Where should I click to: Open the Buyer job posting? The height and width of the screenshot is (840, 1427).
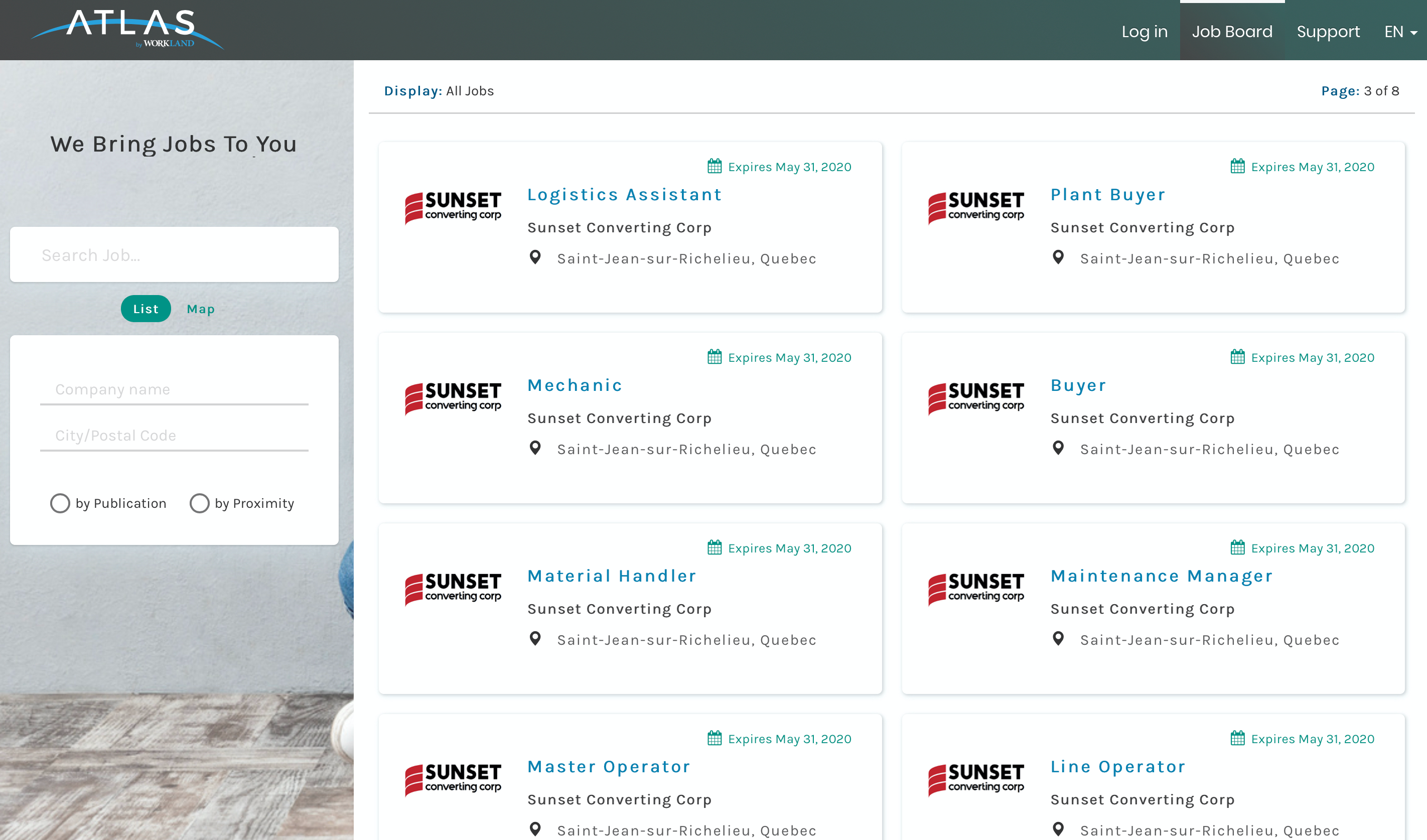(x=1078, y=386)
